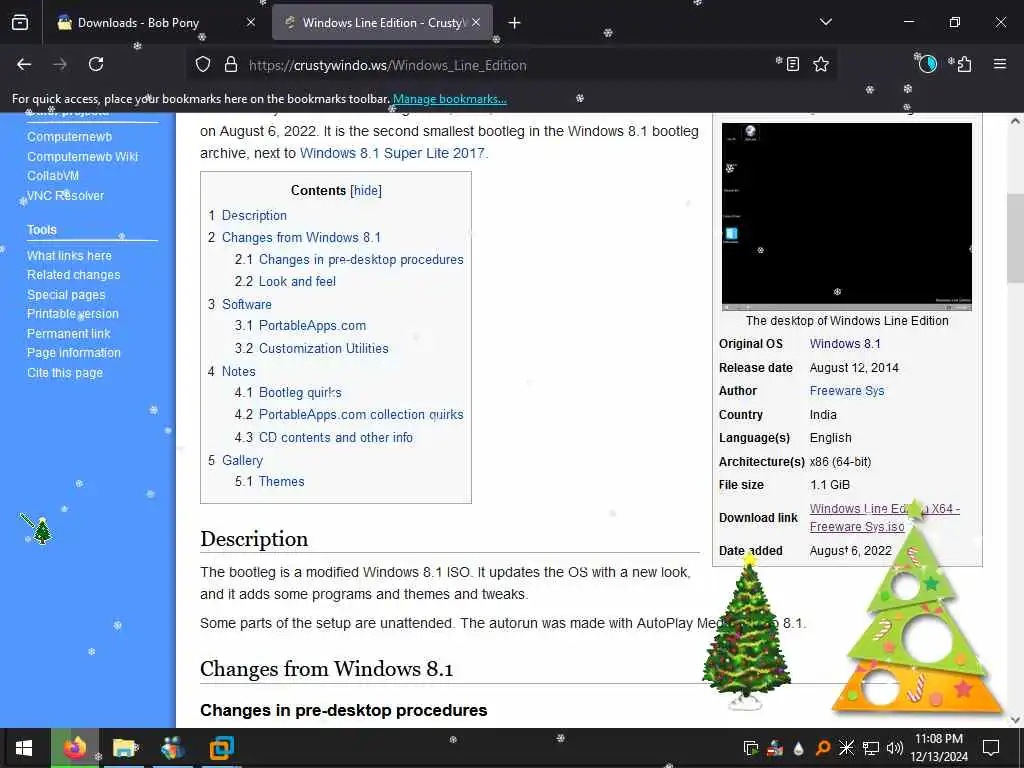This screenshot has height=768, width=1024.
Task: Click the page vertical scrollbar thumb
Action: (x=1015, y=238)
